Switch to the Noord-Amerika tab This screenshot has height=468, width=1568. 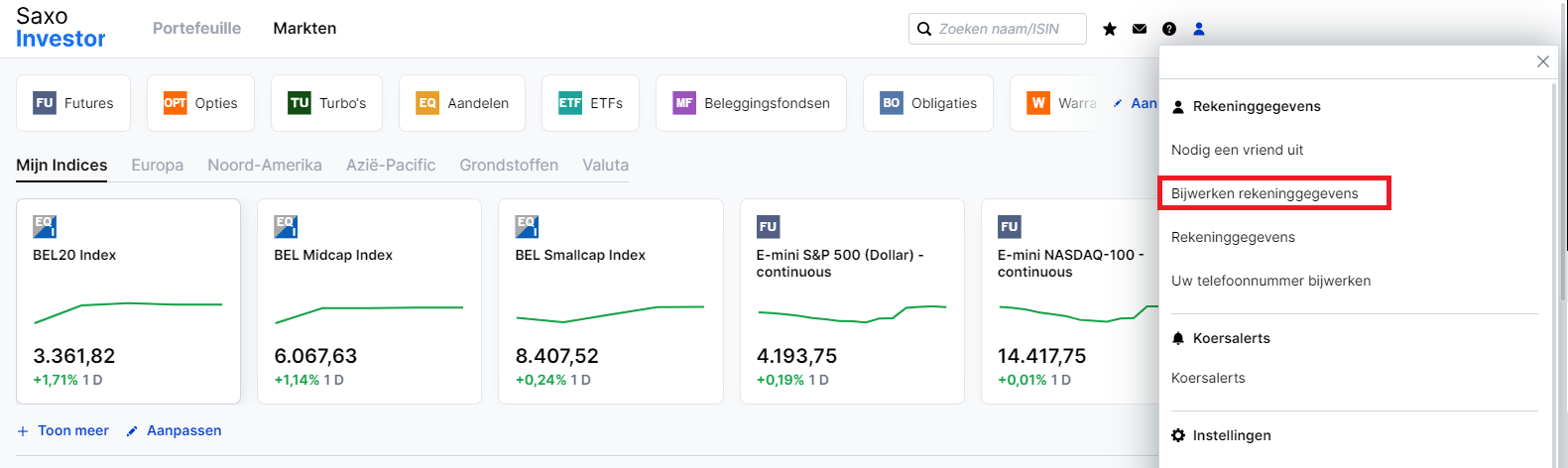[x=265, y=166]
